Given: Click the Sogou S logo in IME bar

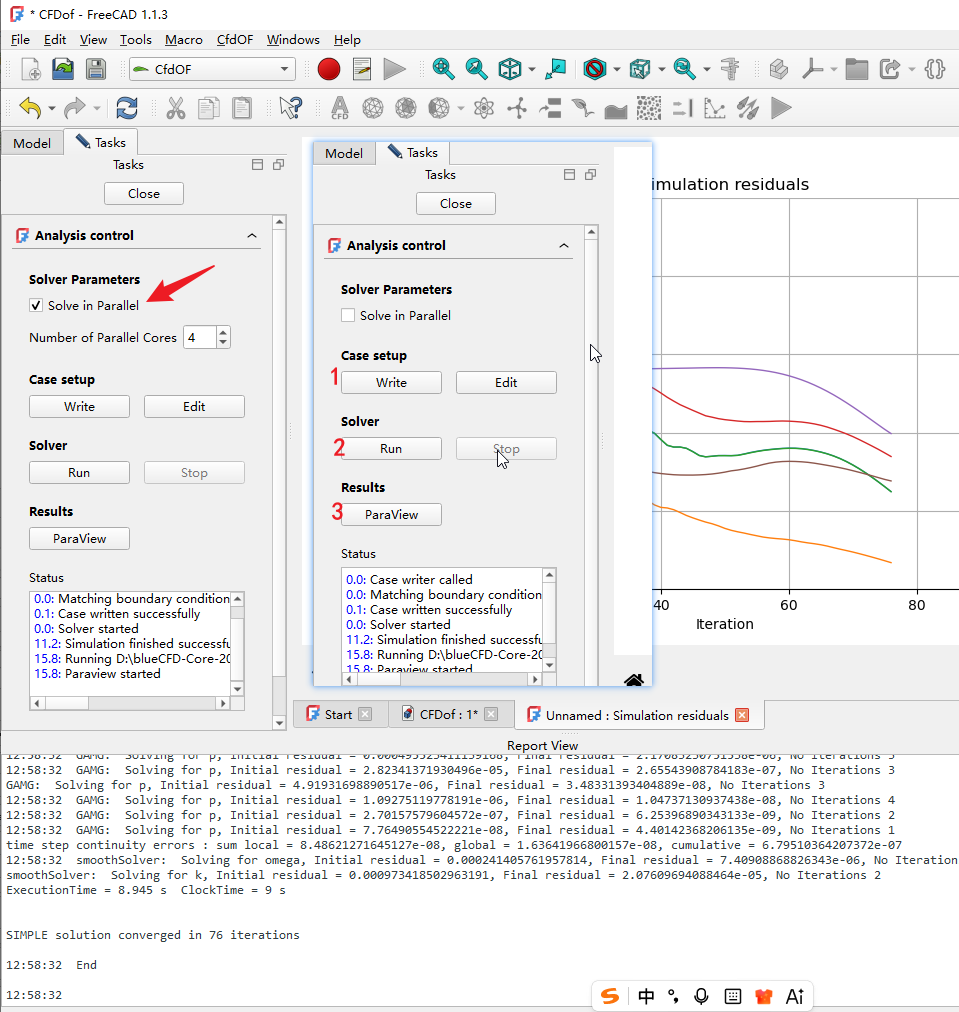Looking at the screenshot, I should (x=610, y=996).
